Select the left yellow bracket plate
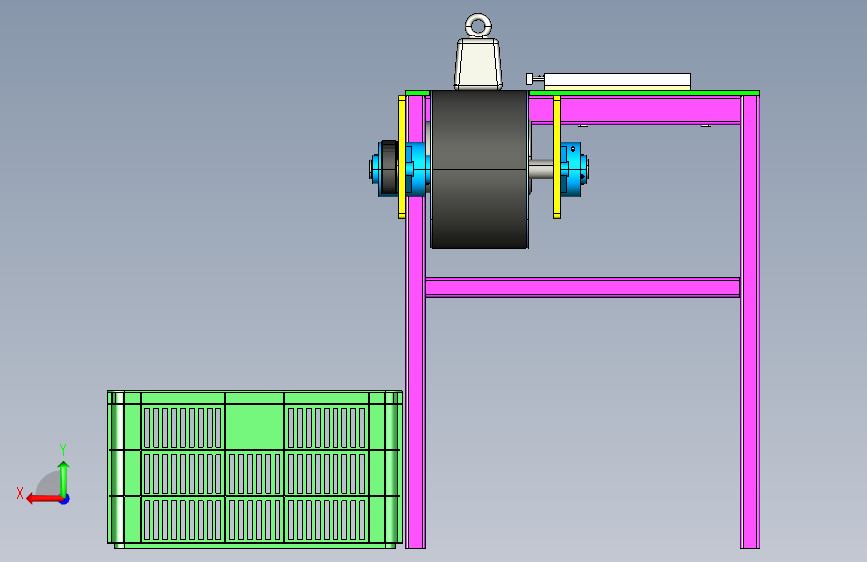This screenshot has height=562, width=867. pos(402,157)
